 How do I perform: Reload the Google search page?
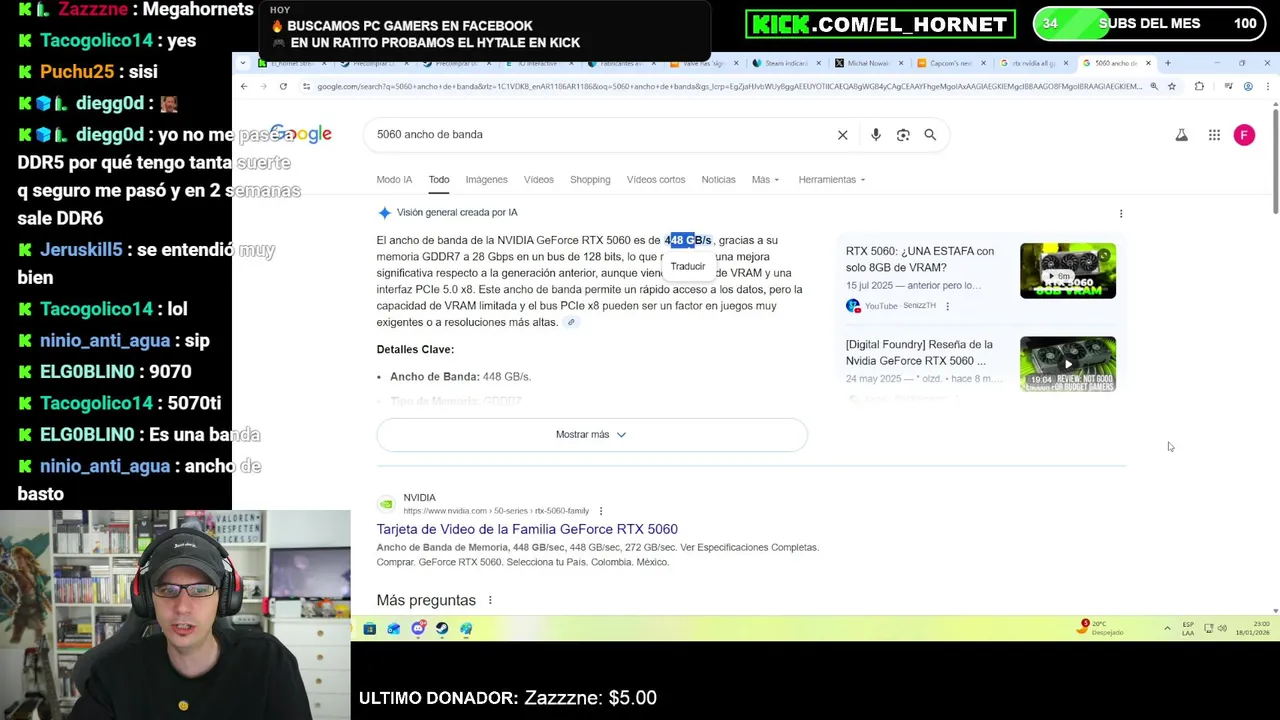point(283,87)
